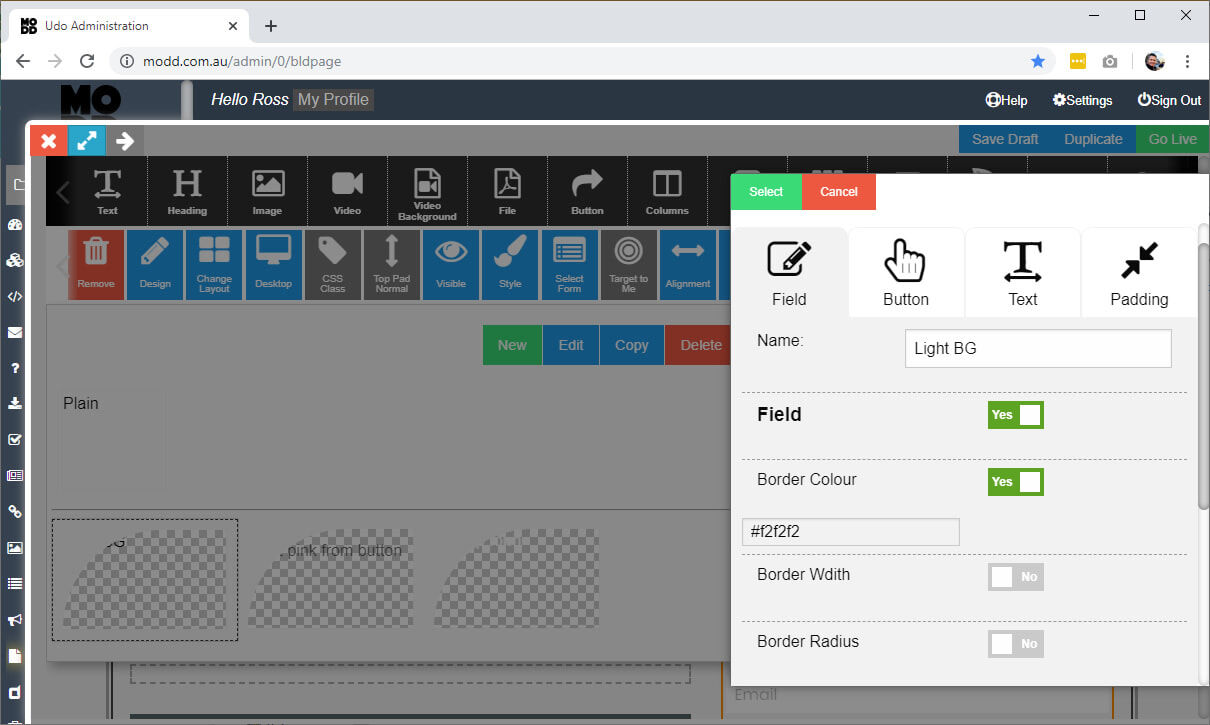Switch to the Button tab
1210x725 pixels.
[905, 271]
